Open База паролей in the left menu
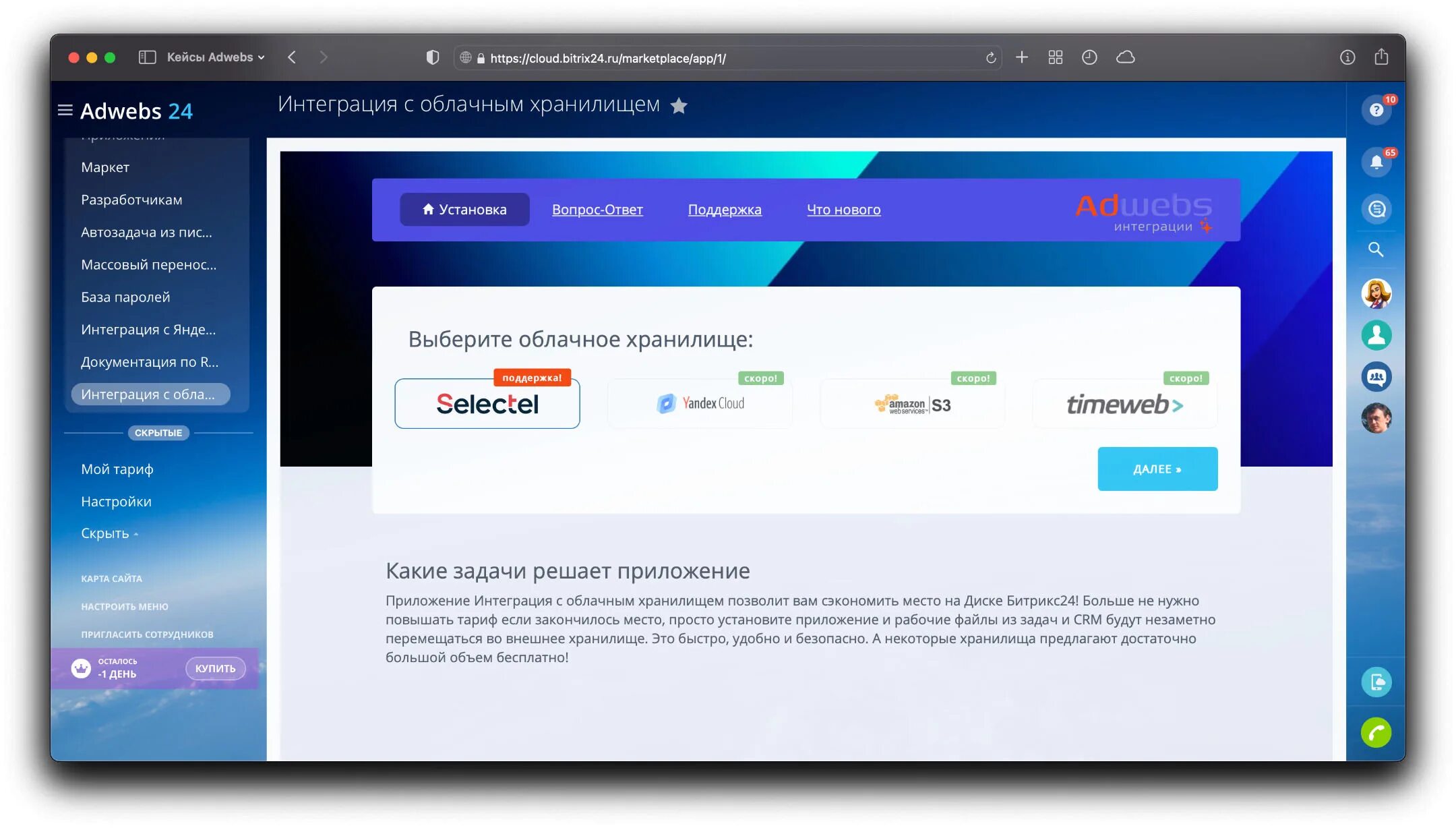 pyautogui.click(x=125, y=297)
